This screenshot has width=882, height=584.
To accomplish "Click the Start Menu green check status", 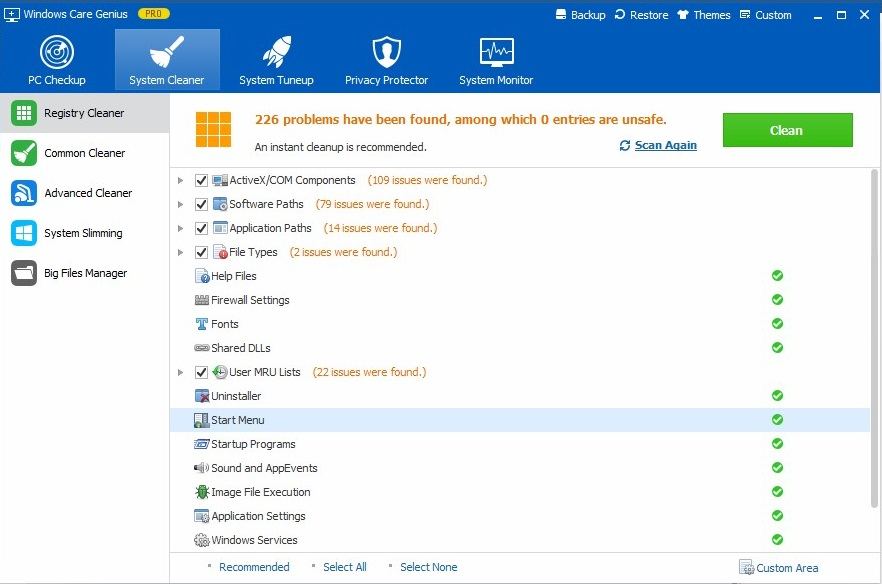I will point(777,420).
